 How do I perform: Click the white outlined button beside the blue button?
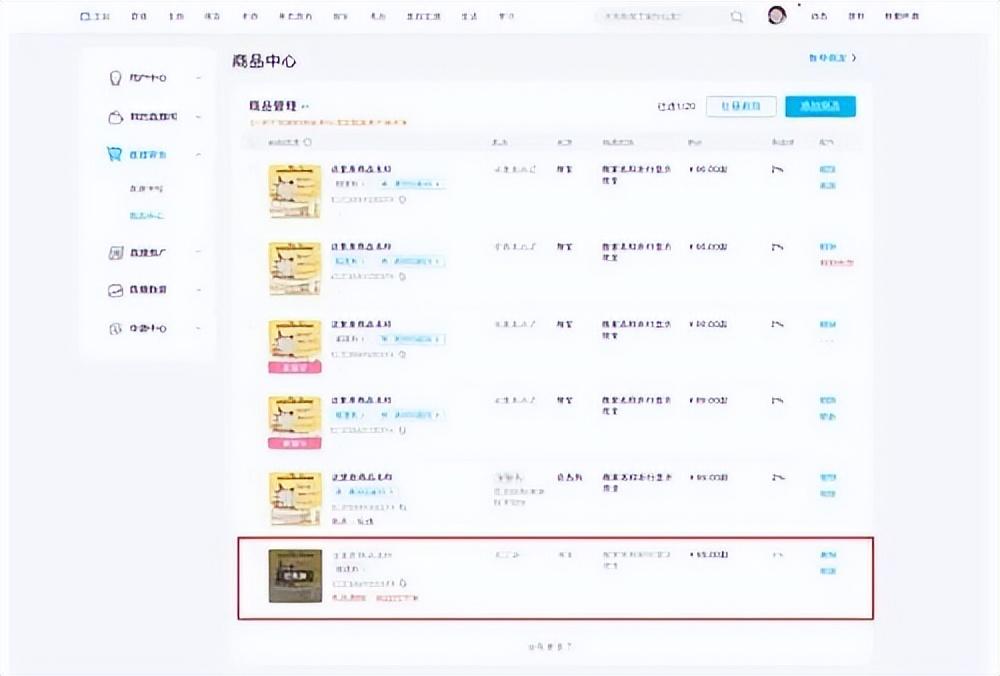click(x=741, y=106)
